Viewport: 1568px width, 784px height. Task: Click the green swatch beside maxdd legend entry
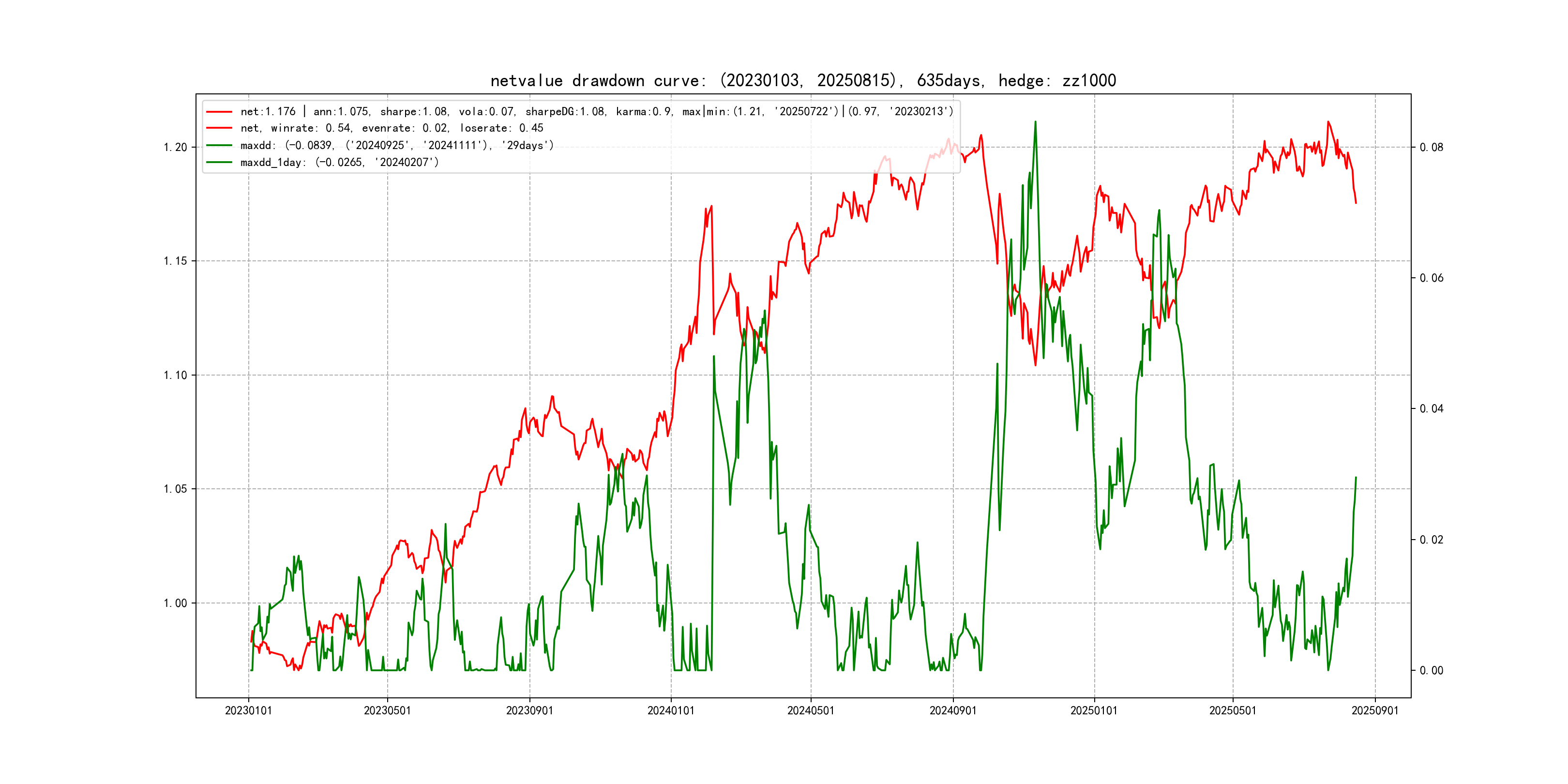(x=219, y=146)
